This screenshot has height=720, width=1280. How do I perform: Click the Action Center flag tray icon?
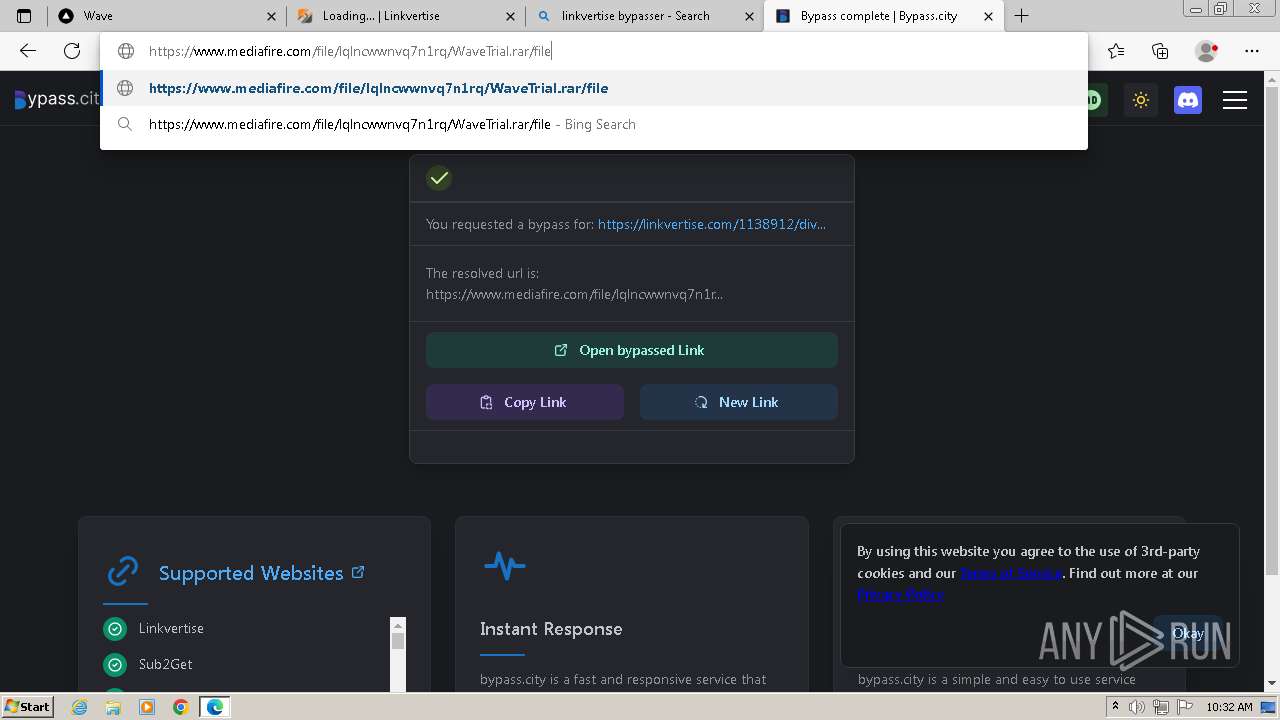coord(1184,707)
